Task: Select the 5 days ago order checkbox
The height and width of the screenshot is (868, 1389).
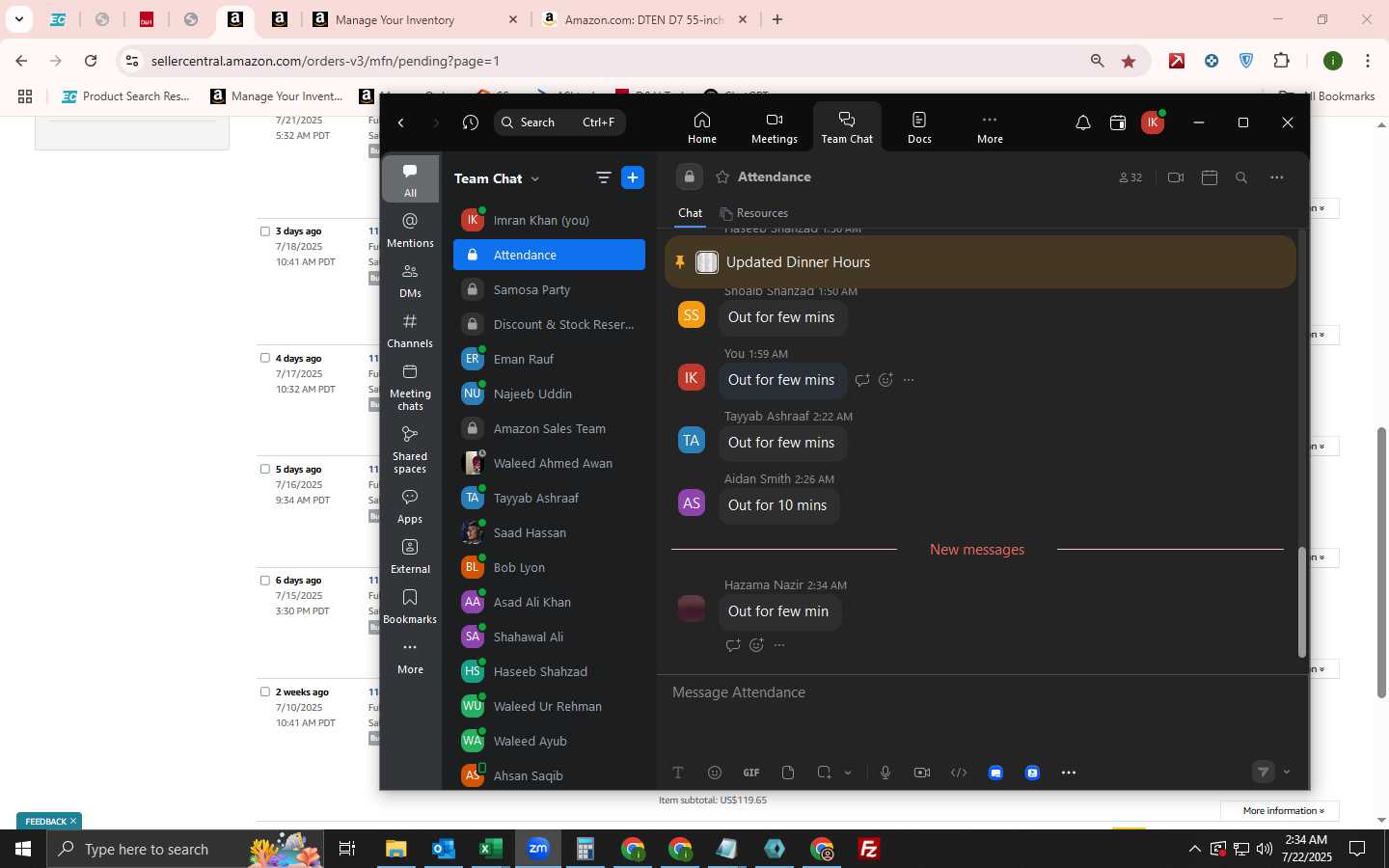Action: (265, 470)
